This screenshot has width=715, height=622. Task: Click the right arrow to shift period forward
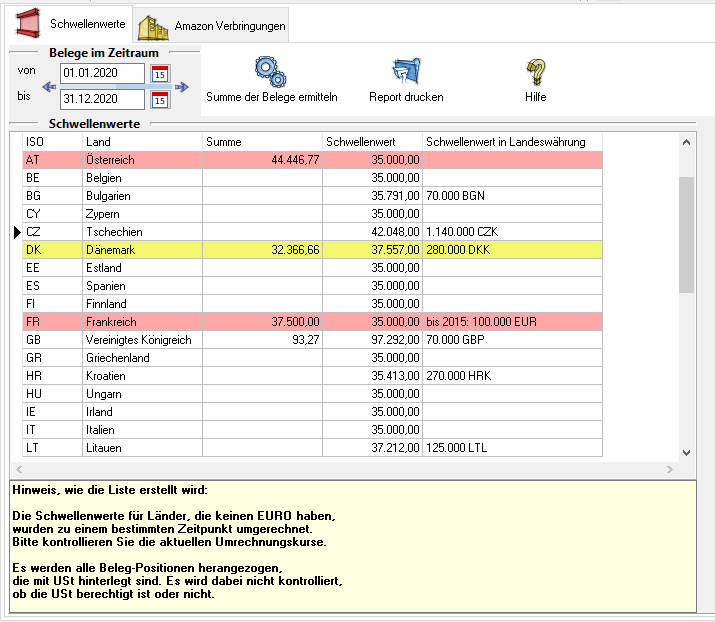tap(181, 87)
